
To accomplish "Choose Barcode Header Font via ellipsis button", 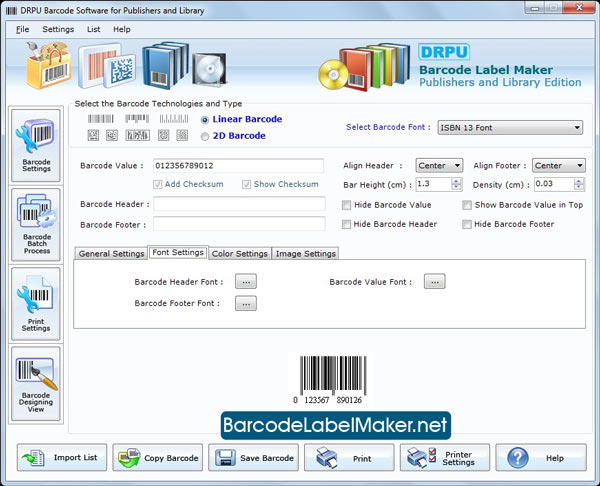I will pos(246,282).
